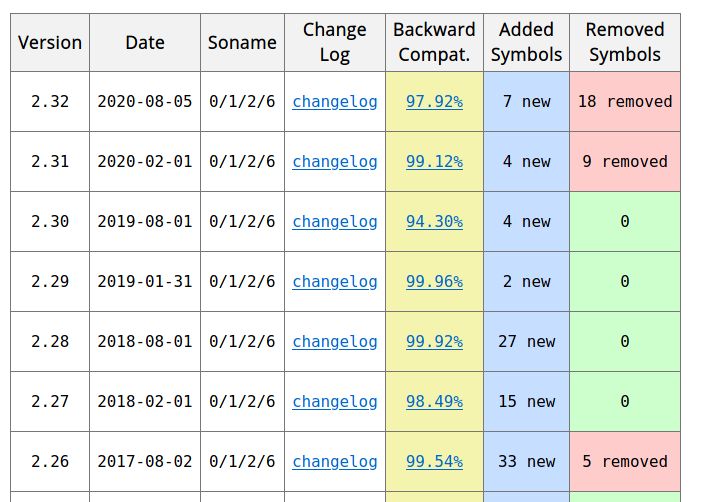Open changelog link for version 2.27

[335, 401]
